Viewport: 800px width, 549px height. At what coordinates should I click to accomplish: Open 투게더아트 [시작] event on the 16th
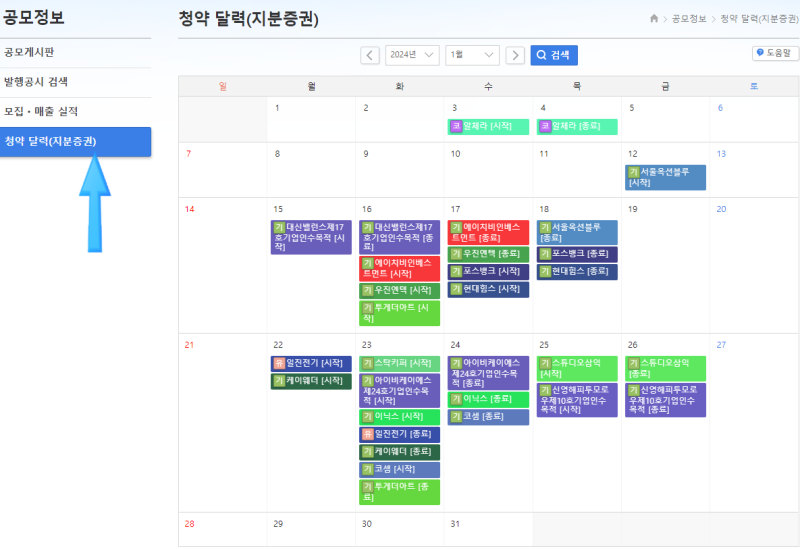click(x=399, y=313)
